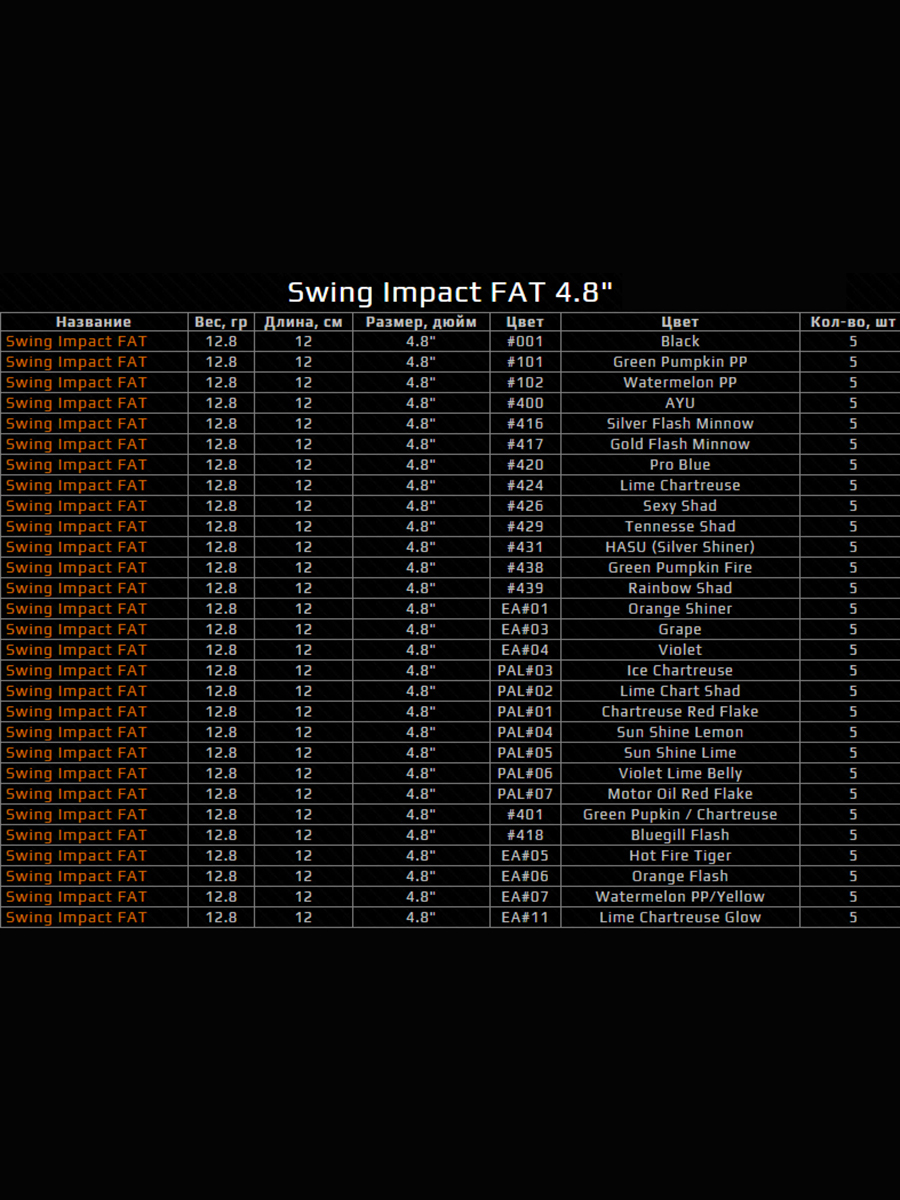
Task: Select the #439 code cell
Action: pos(525,588)
